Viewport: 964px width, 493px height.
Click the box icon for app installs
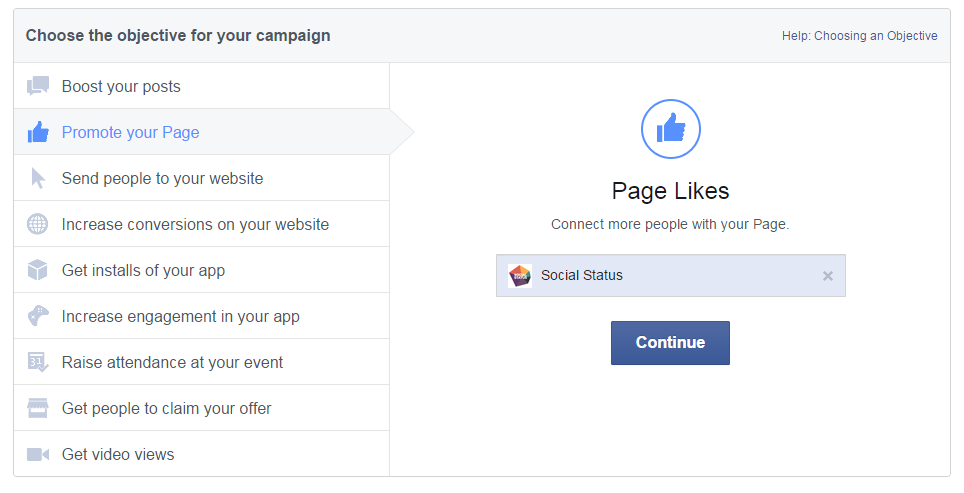point(38,270)
